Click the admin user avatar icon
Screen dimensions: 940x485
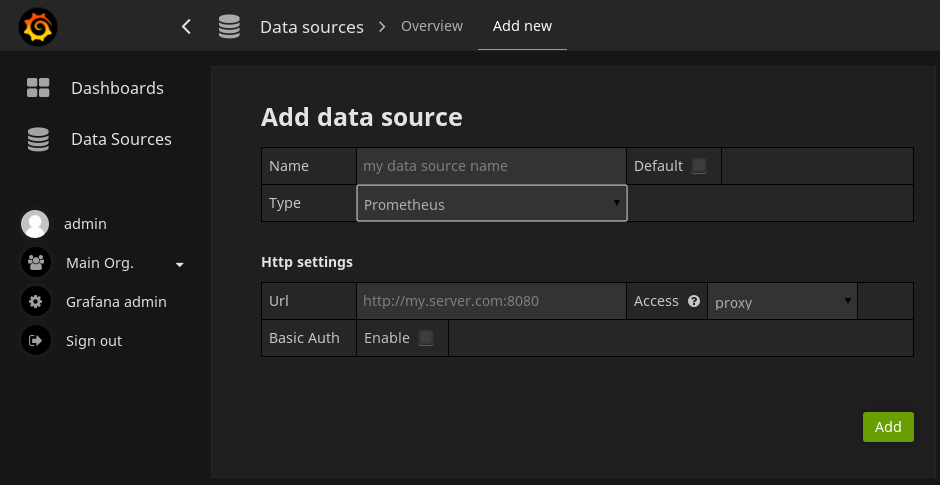[x=35, y=224]
